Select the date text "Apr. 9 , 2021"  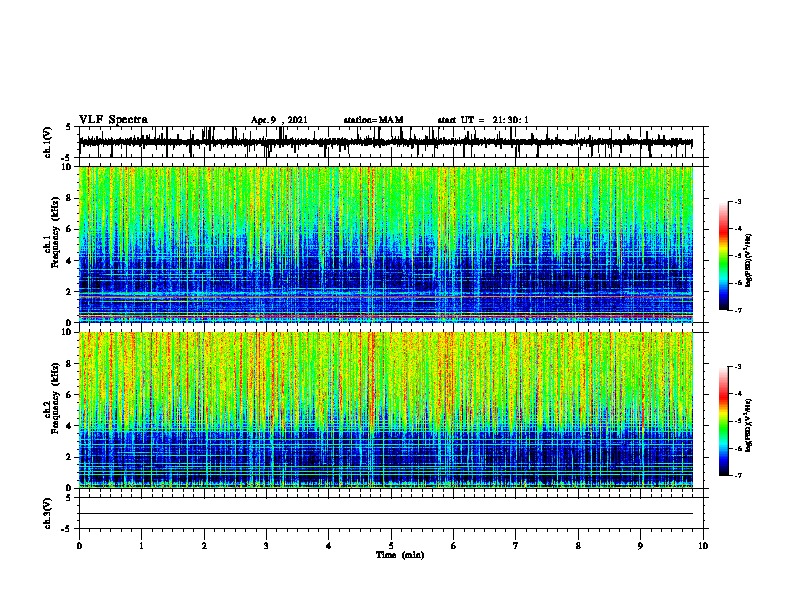pyautogui.click(x=279, y=120)
